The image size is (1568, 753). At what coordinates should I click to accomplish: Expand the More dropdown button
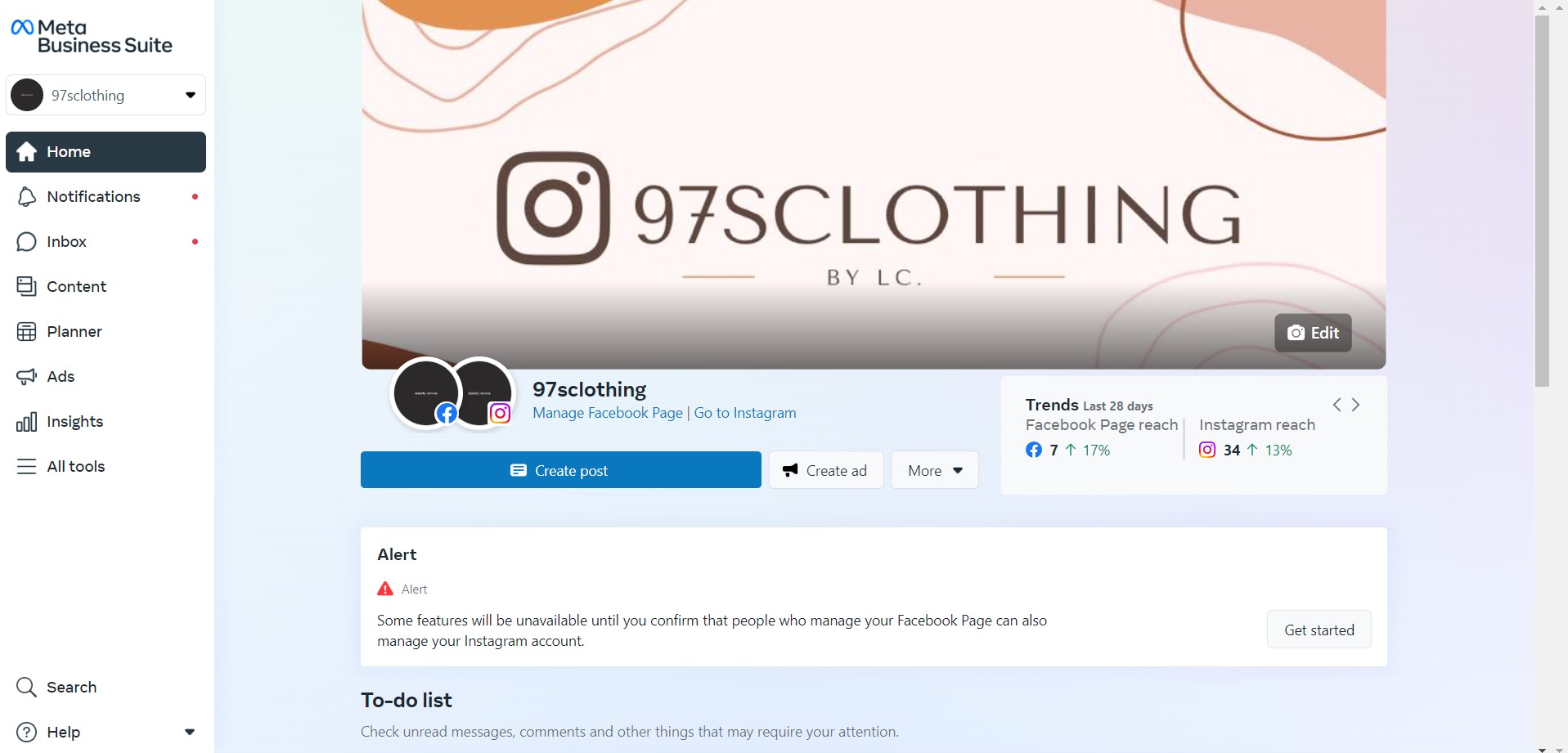pyautogui.click(x=934, y=470)
